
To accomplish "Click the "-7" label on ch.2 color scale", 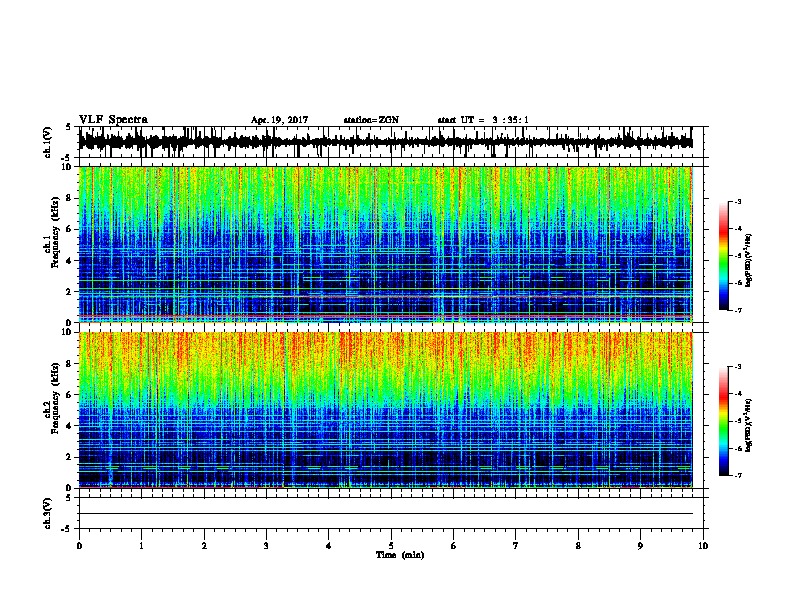I will coord(737,476).
